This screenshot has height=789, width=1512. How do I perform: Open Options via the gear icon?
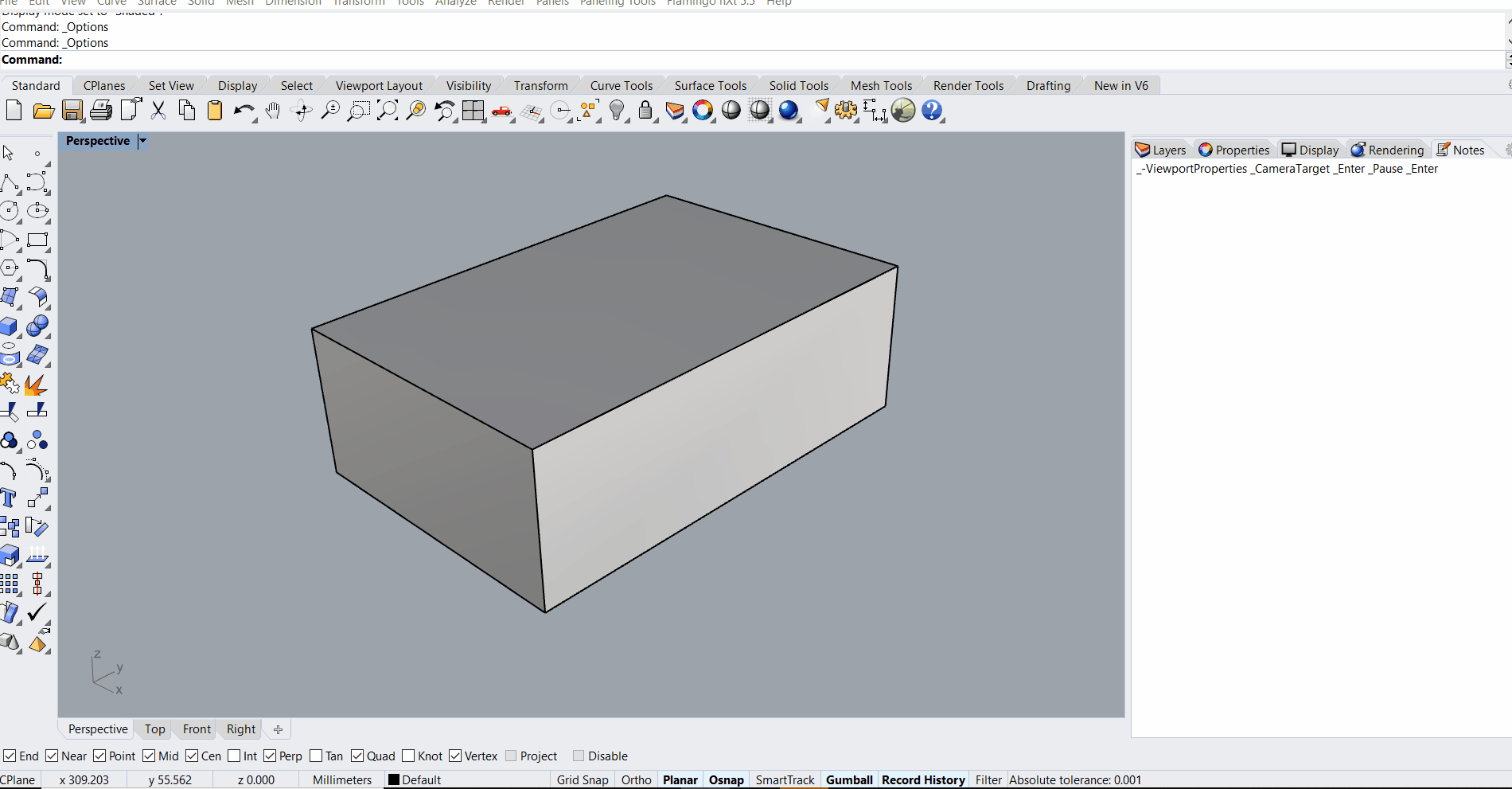[x=846, y=111]
